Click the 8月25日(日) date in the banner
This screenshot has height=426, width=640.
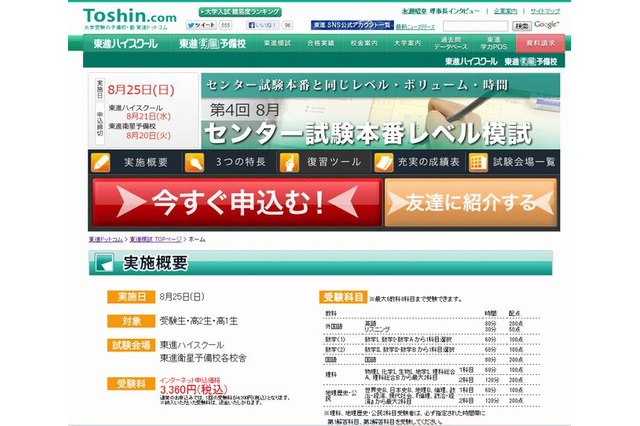point(141,89)
